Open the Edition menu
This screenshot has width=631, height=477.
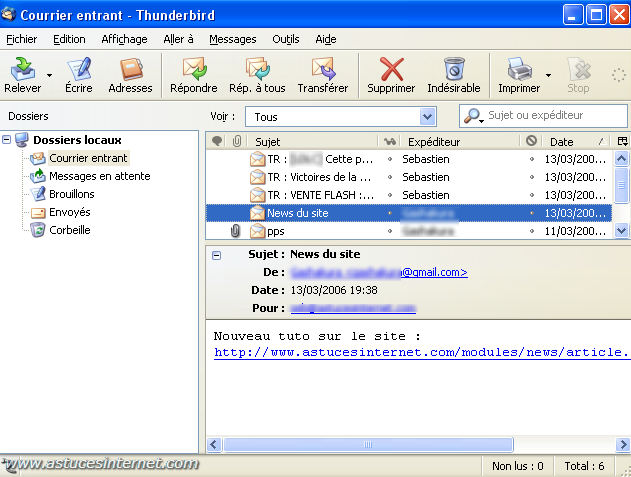(x=69, y=39)
